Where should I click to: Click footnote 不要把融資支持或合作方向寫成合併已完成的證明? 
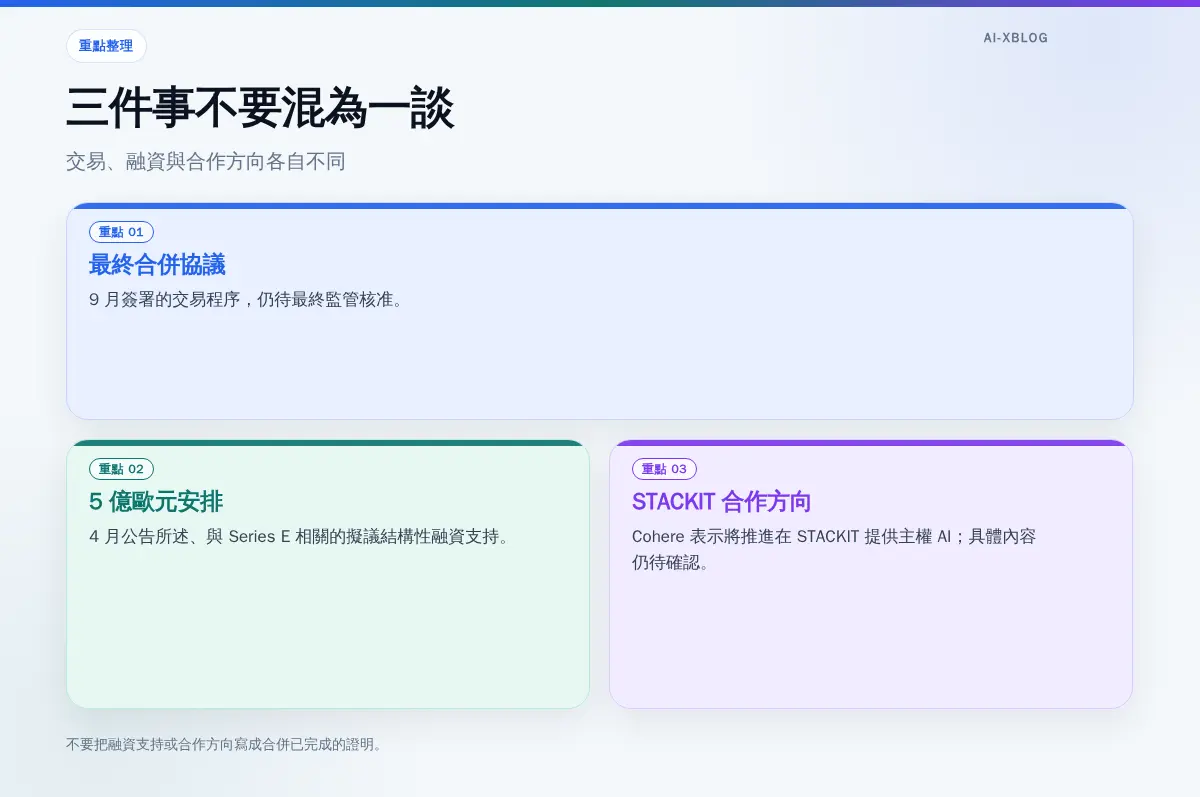(x=224, y=744)
